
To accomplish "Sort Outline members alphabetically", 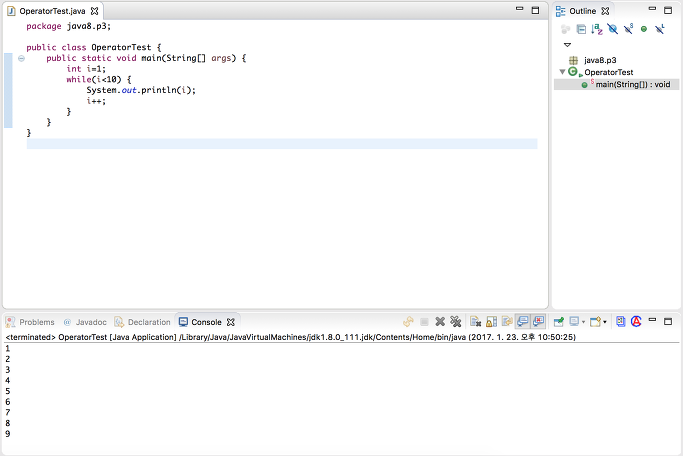I will coord(597,29).
